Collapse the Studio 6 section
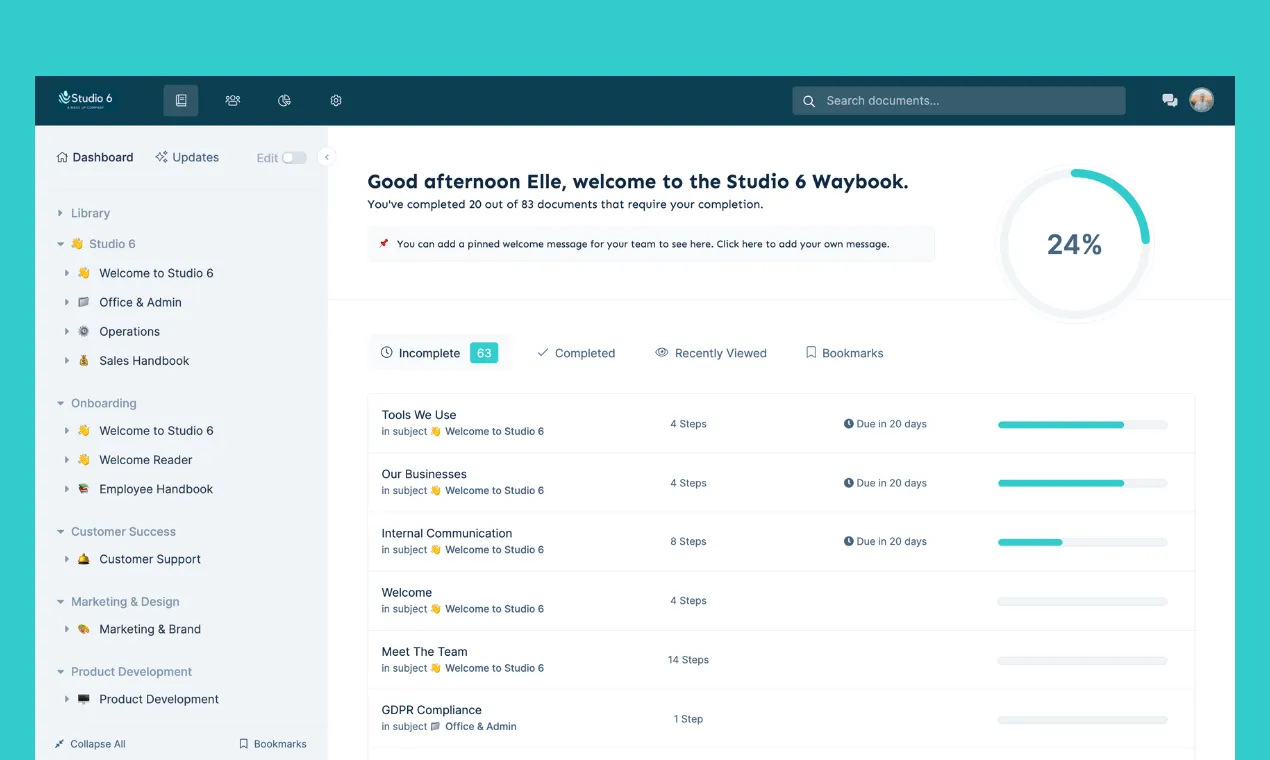Viewport: 1270px width, 760px height. click(x=61, y=244)
